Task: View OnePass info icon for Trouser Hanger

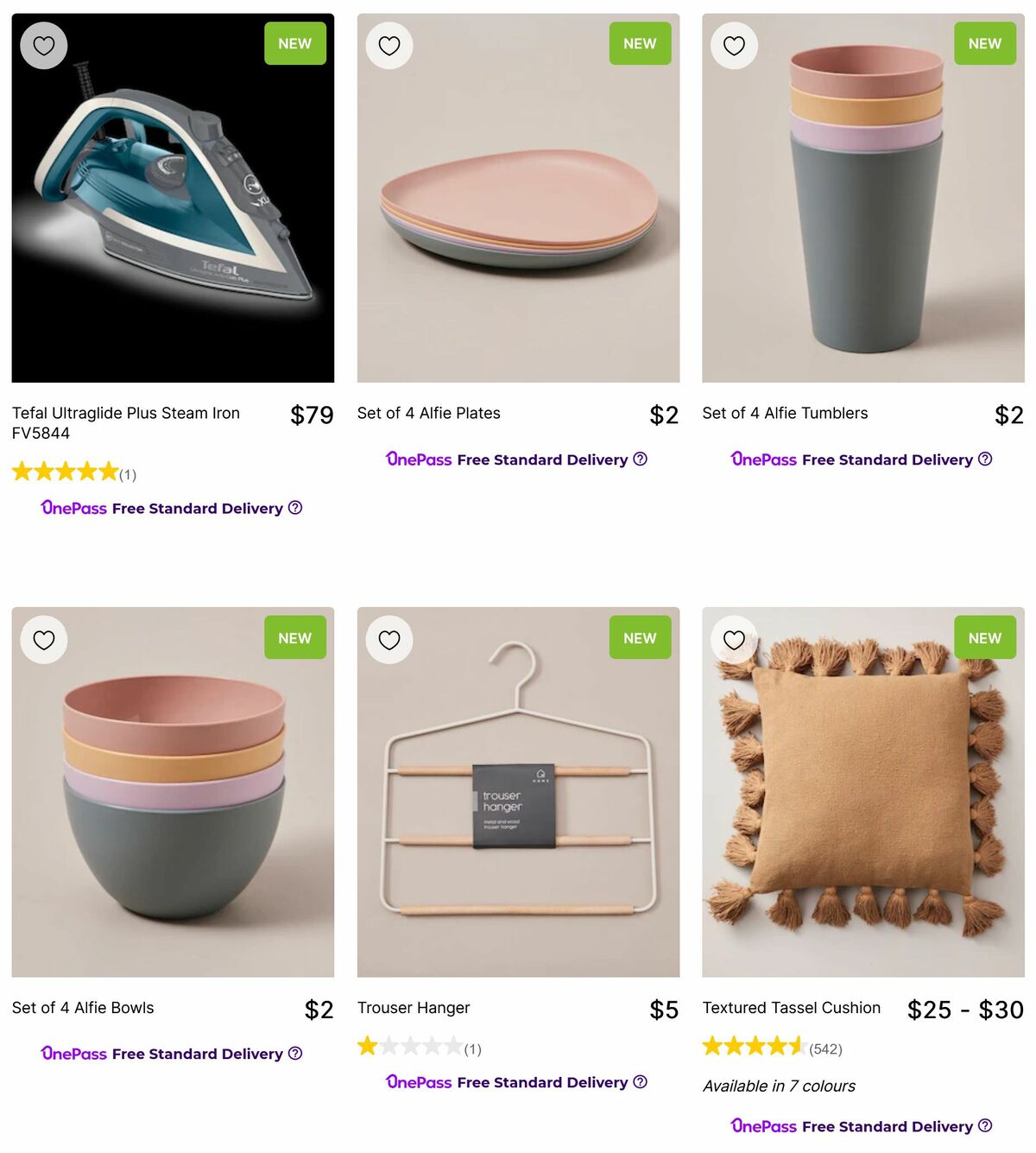Action: tap(640, 1082)
